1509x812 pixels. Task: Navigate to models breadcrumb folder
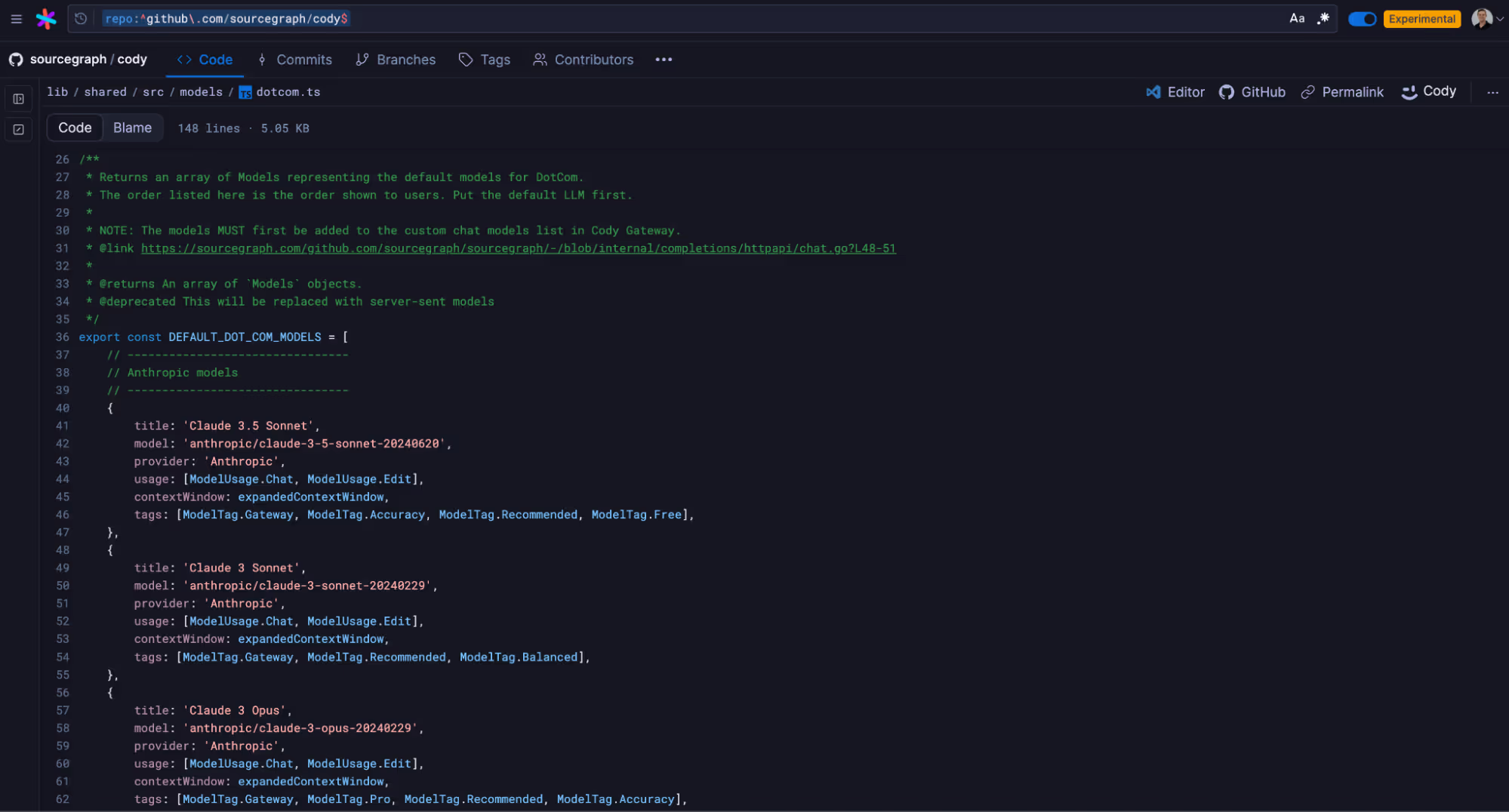pyautogui.click(x=201, y=92)
